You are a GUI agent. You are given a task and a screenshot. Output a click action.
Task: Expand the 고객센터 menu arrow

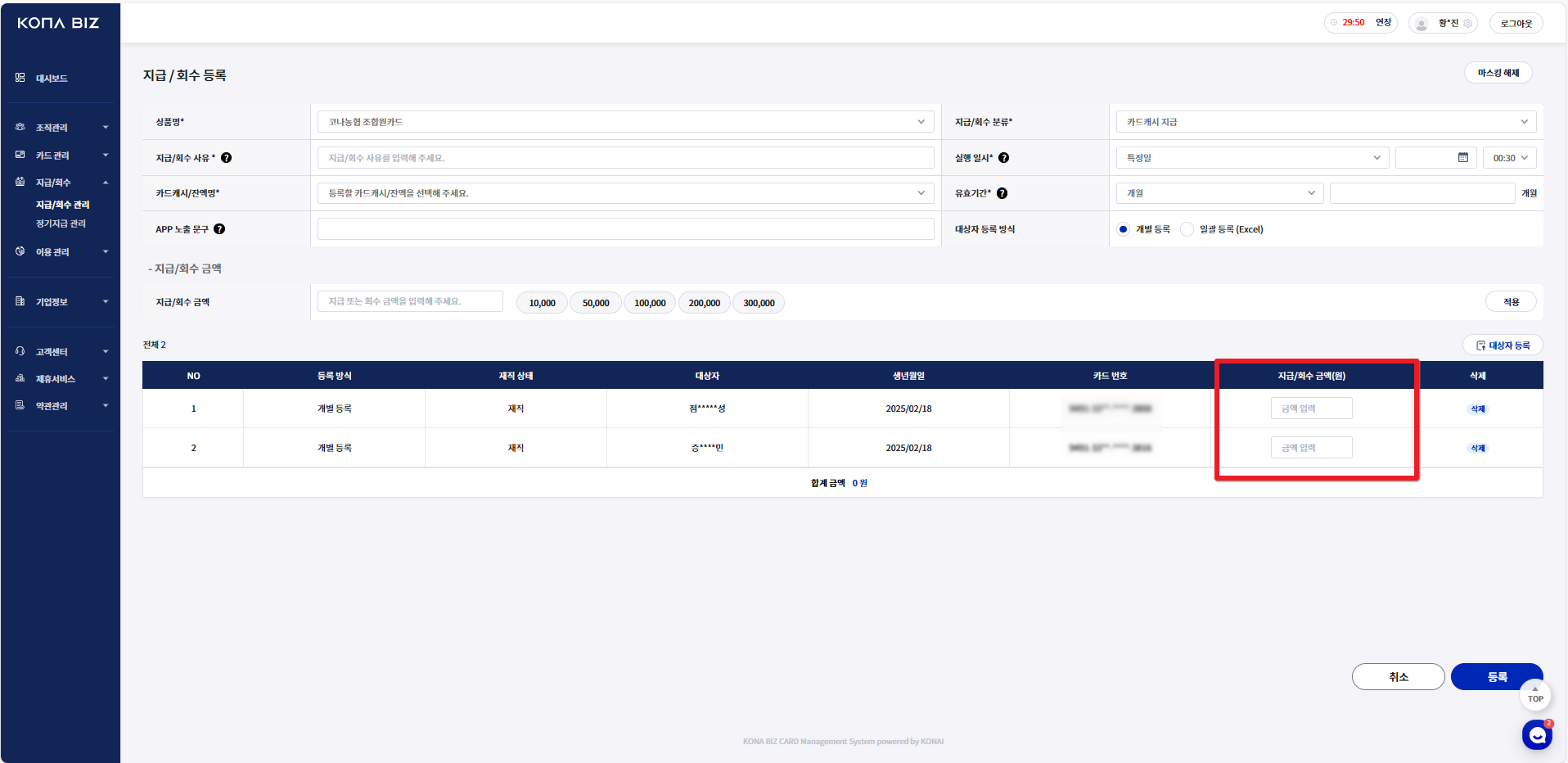click(106, 352)
